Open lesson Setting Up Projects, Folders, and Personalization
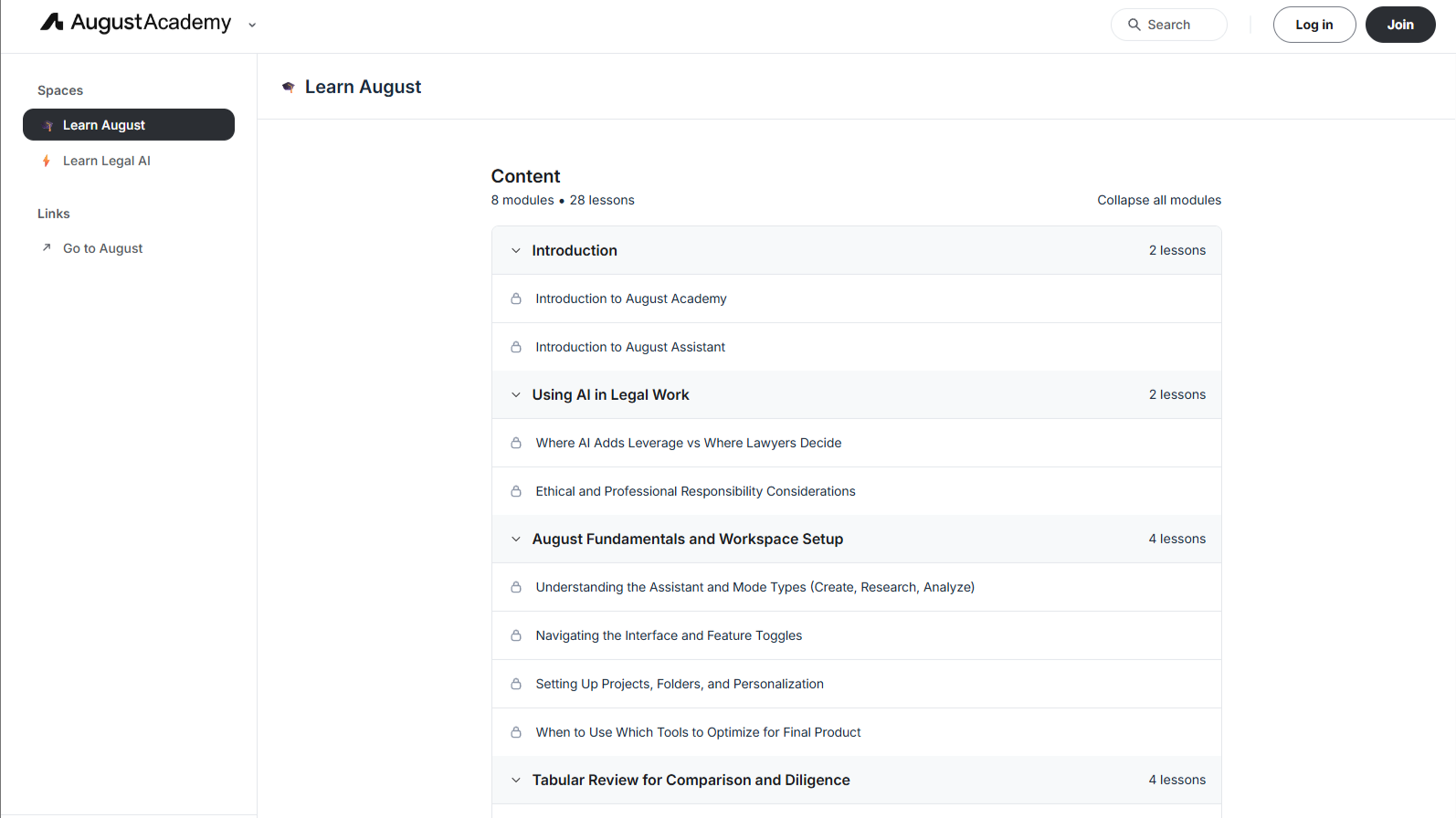The image size is (1456, 818). pyautogui.click(x=680, y=684)
